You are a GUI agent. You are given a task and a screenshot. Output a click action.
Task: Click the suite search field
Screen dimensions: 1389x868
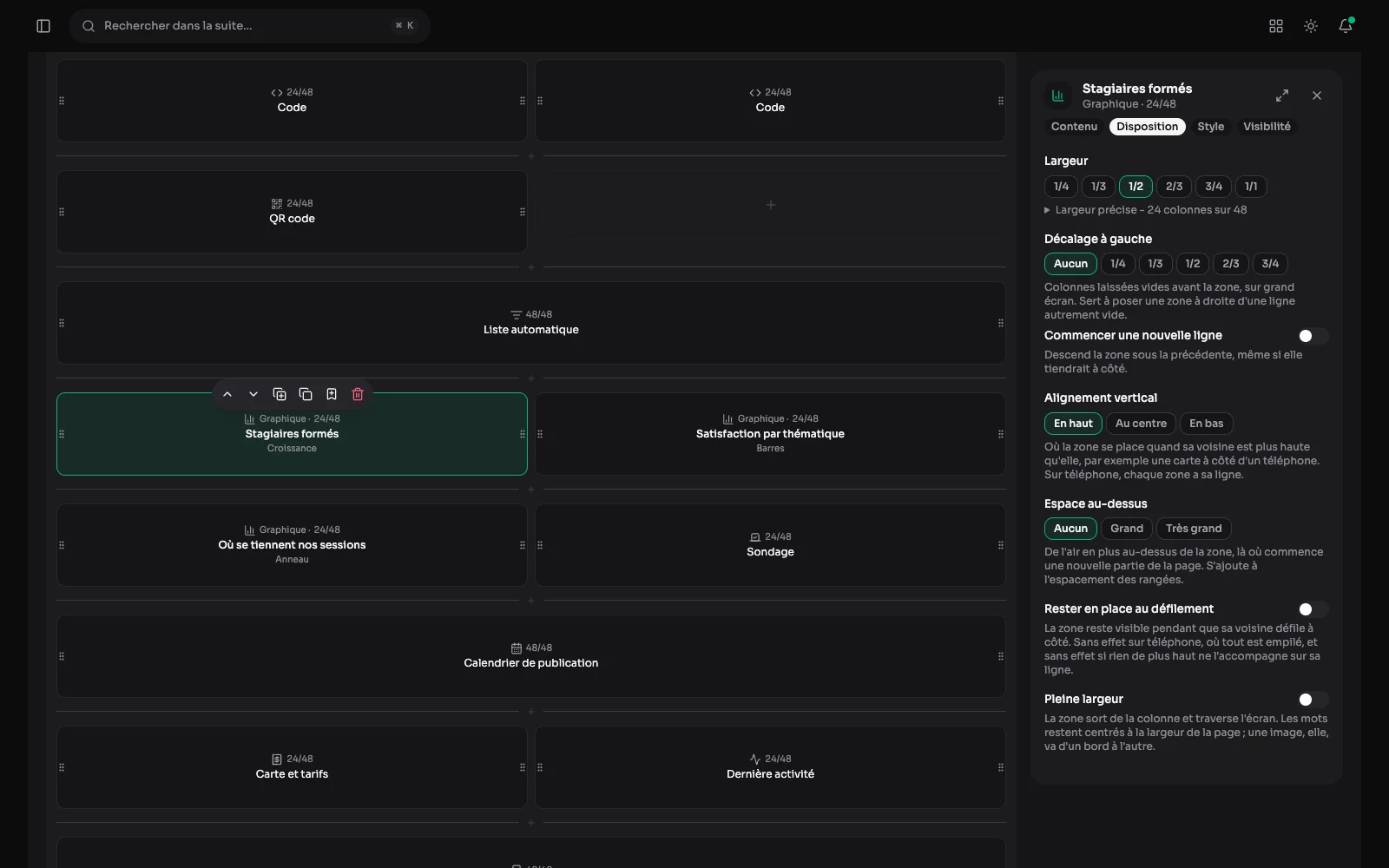pos(250,26)
